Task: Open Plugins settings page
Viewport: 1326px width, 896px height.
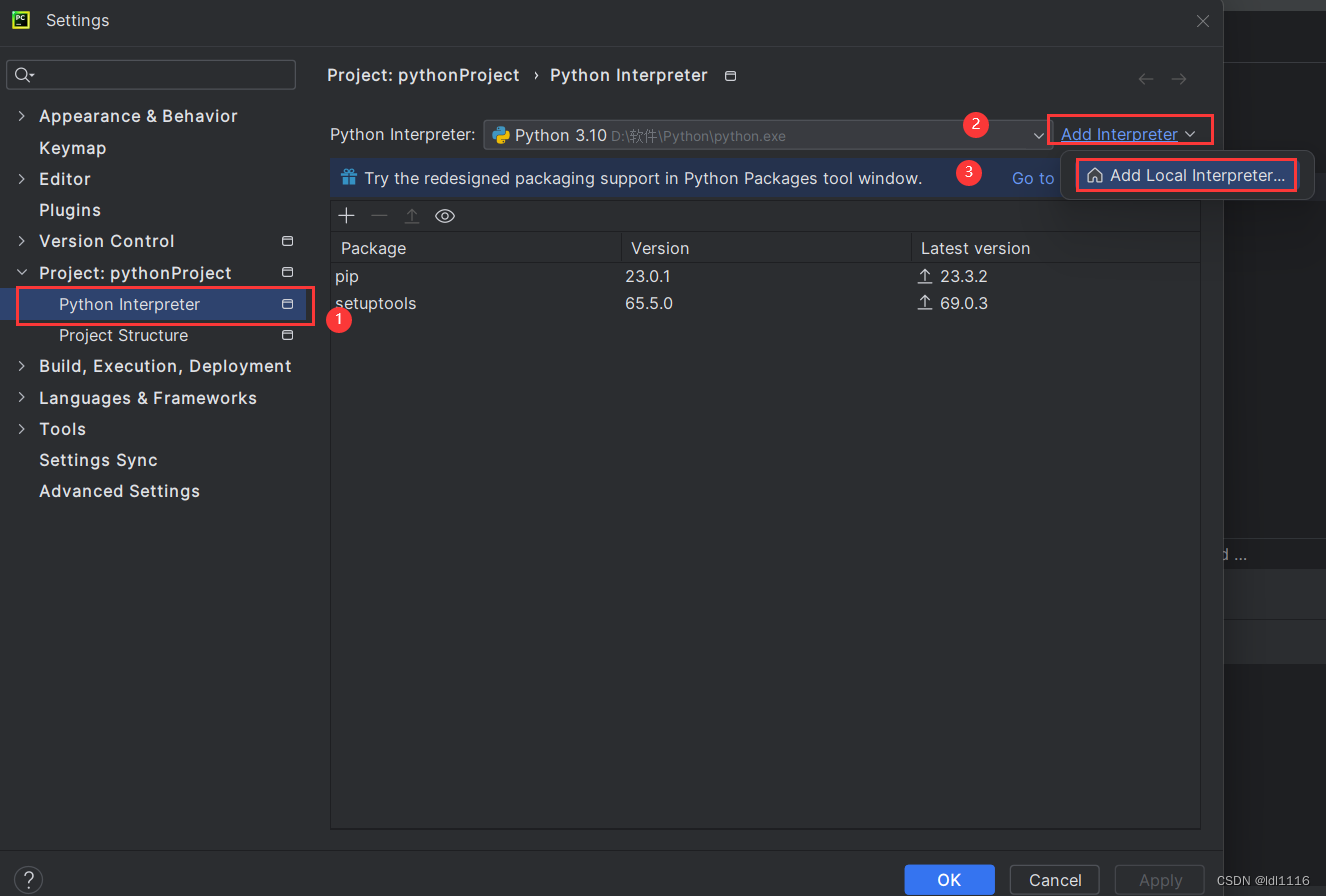Action: coord(70,210)
